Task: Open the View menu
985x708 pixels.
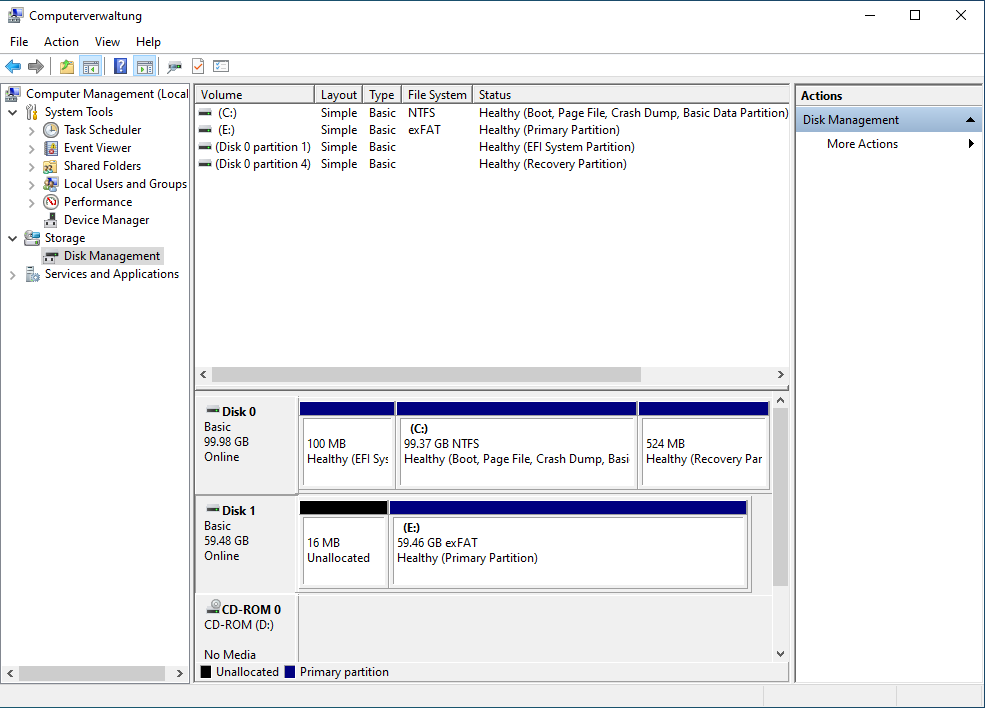Action: pyautogui.click(x=107, y=42)
